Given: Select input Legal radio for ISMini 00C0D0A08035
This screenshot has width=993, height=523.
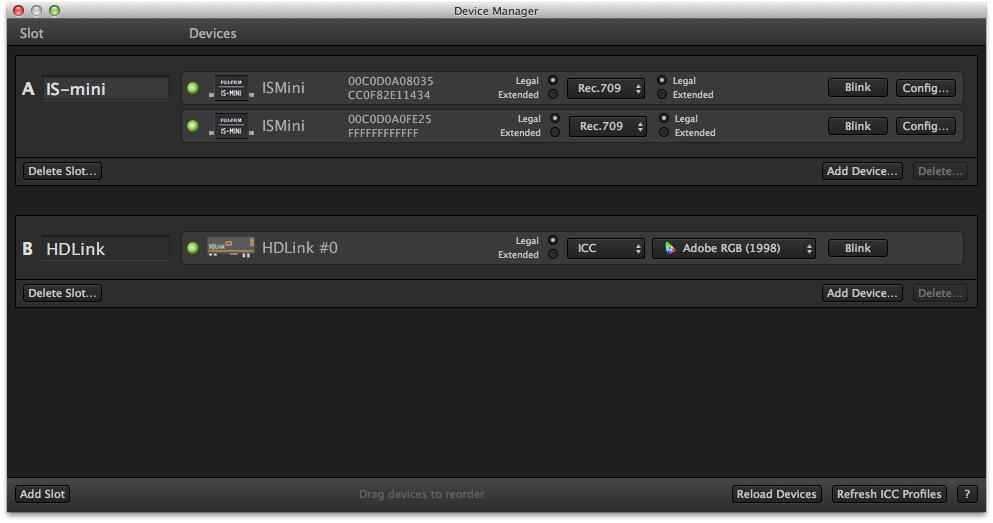Looking at the screenshot, I should click(553, 80).
